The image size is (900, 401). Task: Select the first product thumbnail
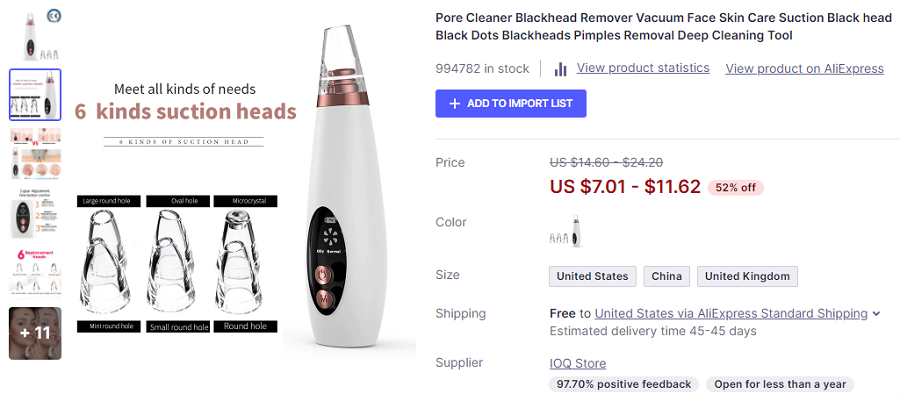[x=34, y=36]
